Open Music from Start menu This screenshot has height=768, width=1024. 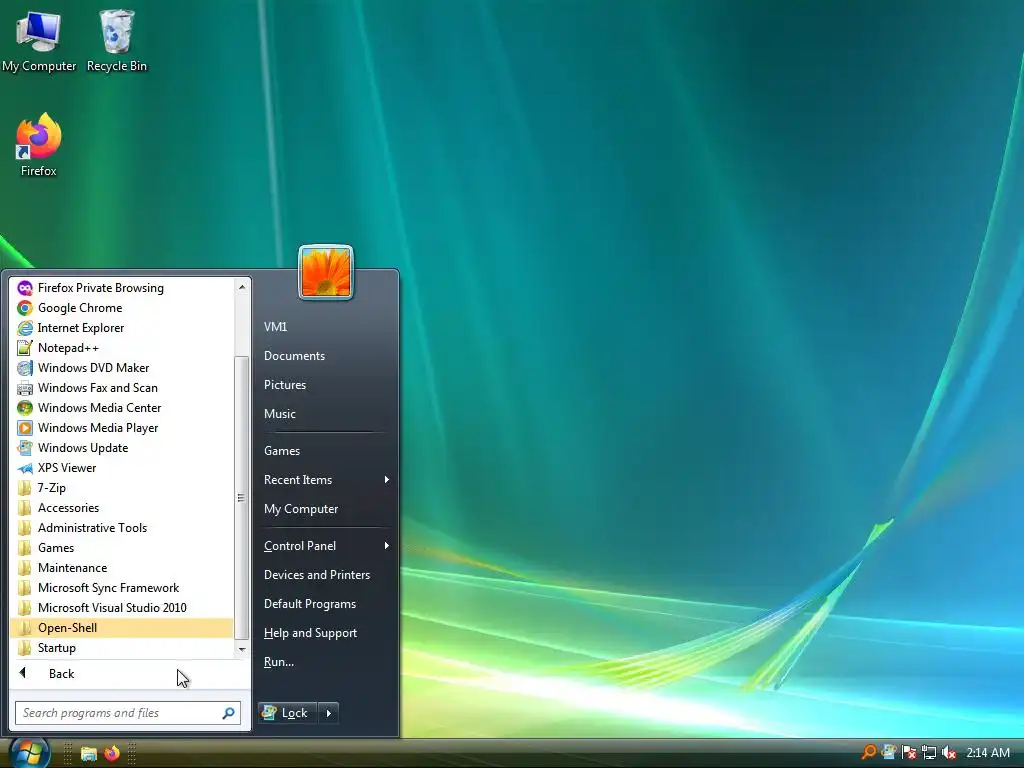[326, 414]
